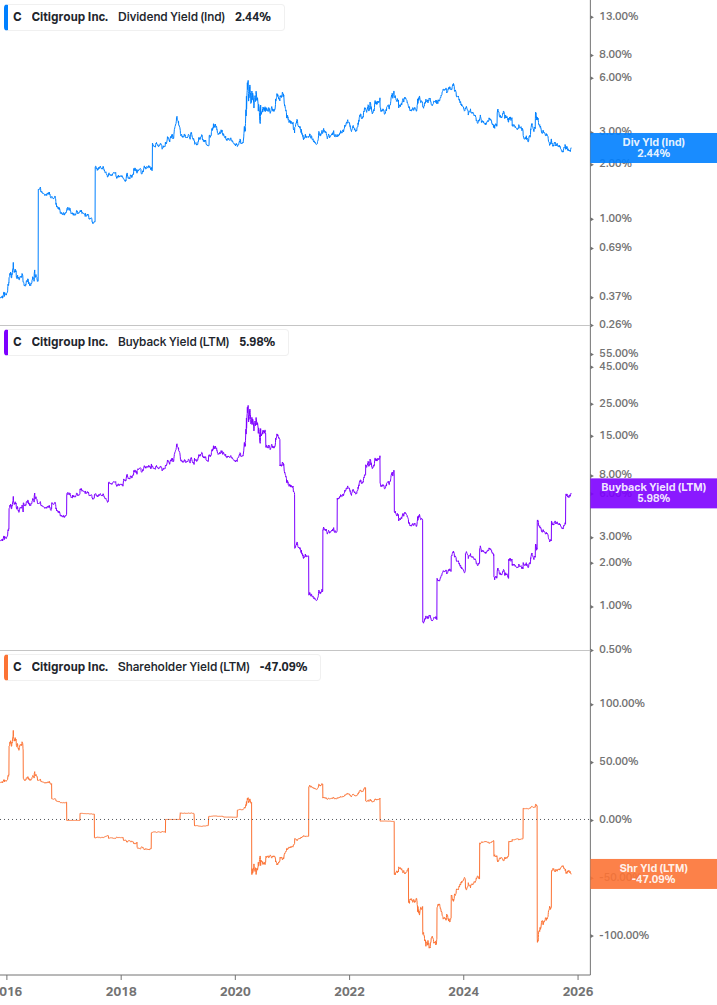Click the C ticker symbol in the Shareholder Yield legend

coord(17,667)
